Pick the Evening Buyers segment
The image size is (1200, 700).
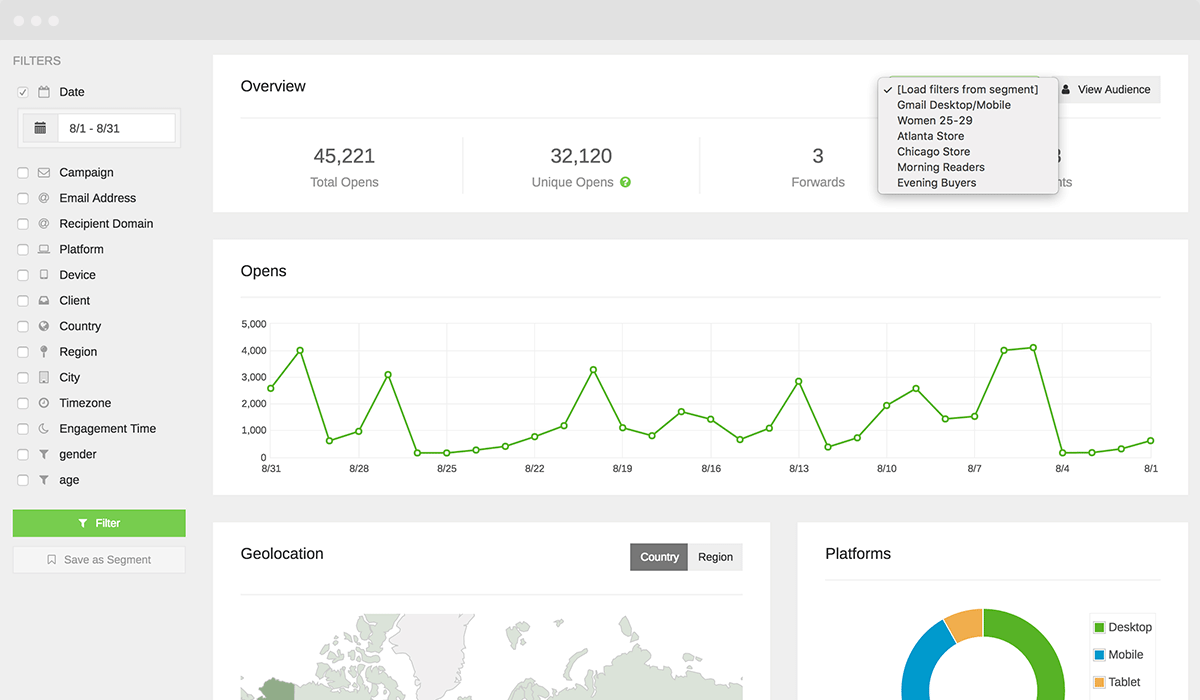tap(967, 183)
